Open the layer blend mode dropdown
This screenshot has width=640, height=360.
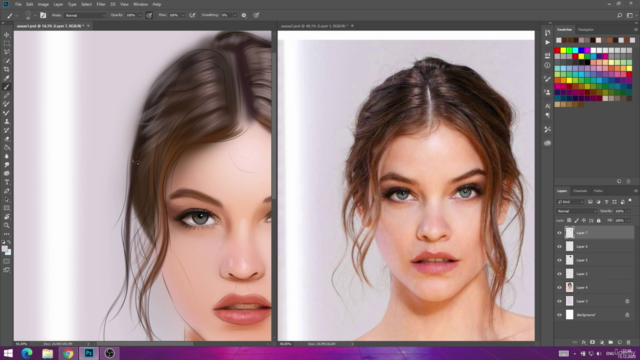pyautogui.click(x=576, y=211)
